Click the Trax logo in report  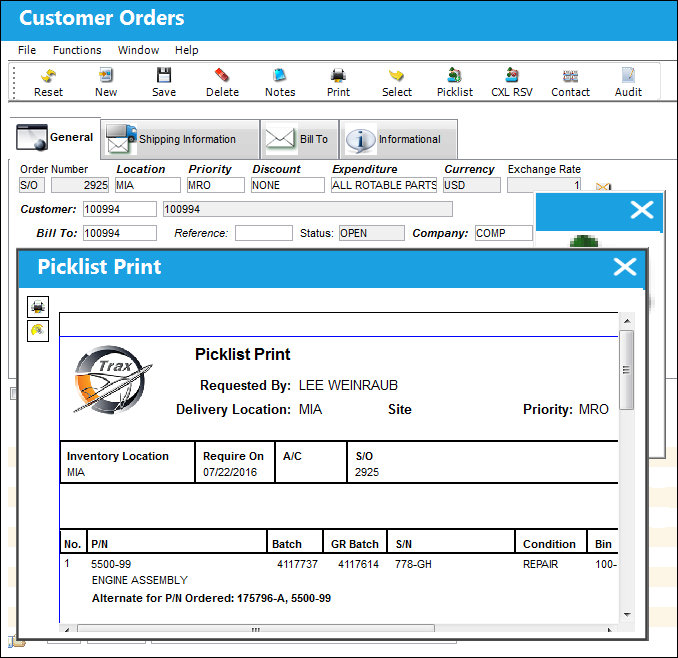[x=112, y=380]
